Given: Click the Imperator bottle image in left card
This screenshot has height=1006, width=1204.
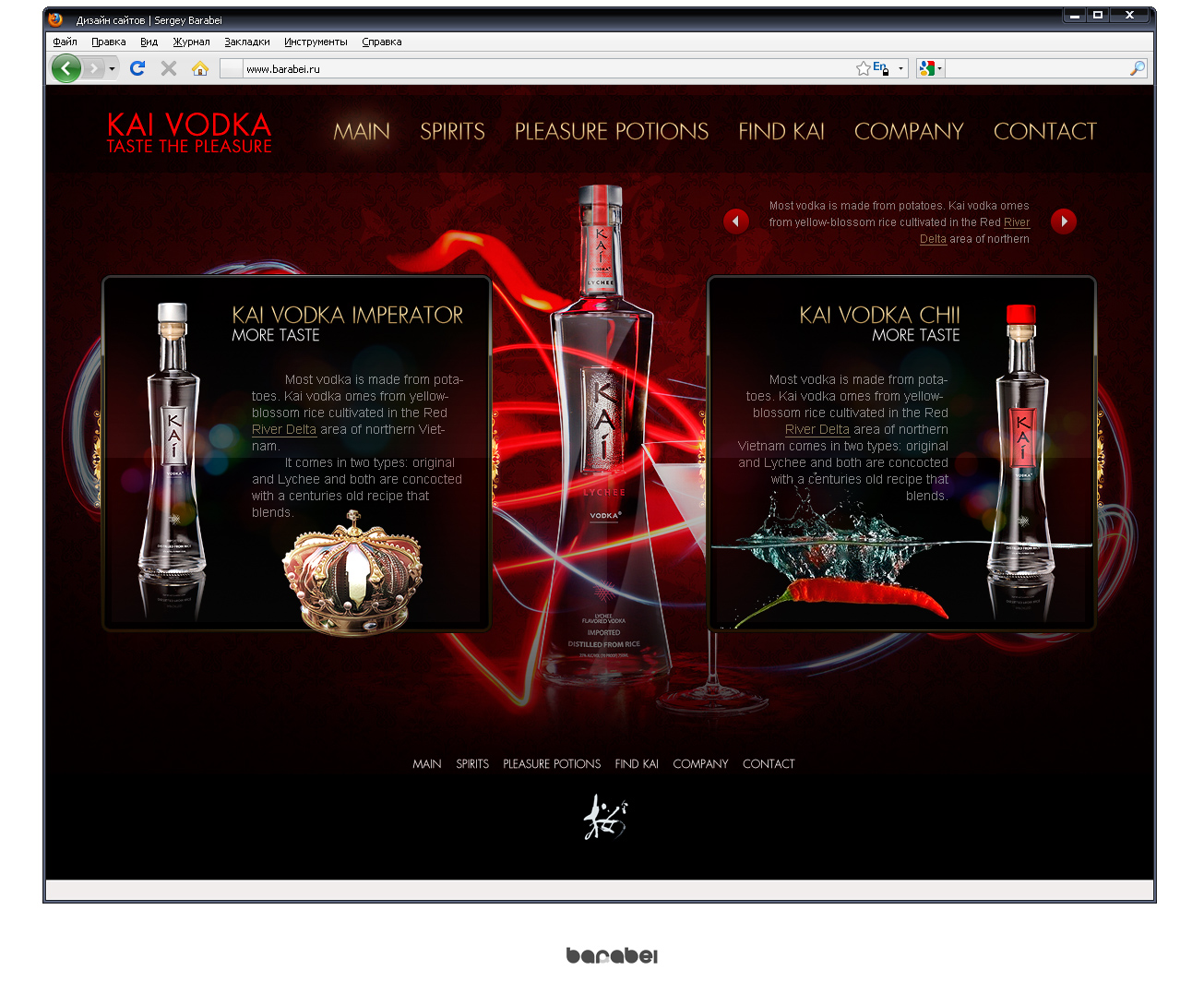Looking at the screenshot, I should click(x=173, y=443).
